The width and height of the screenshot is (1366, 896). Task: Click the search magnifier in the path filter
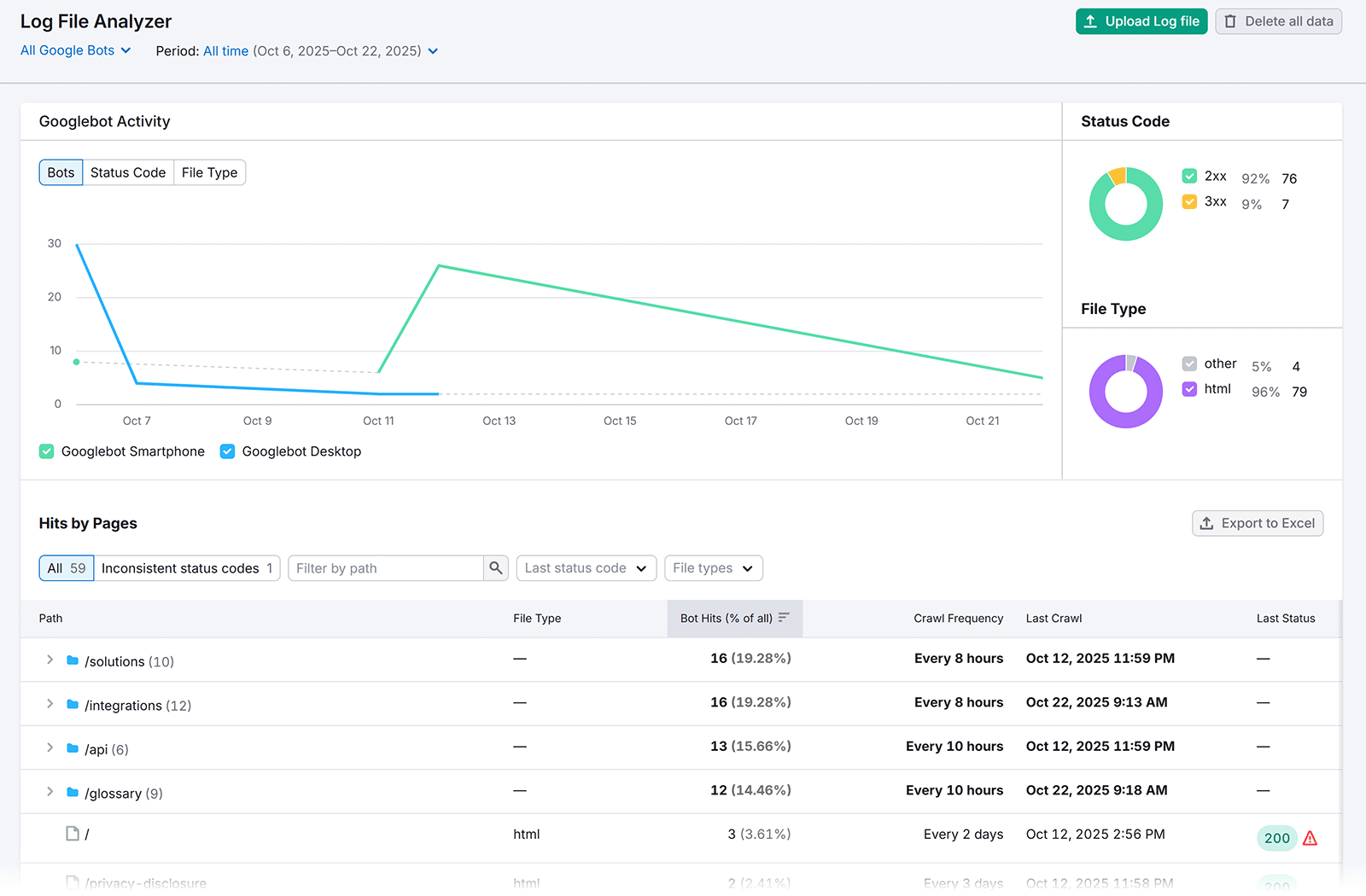[496, 567]
